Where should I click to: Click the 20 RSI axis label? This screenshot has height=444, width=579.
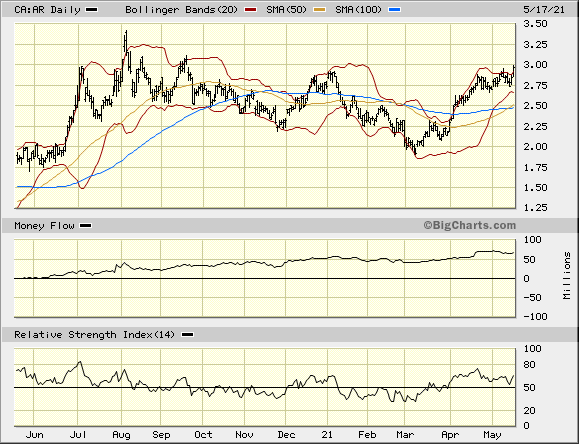click(x=530, y=410)
